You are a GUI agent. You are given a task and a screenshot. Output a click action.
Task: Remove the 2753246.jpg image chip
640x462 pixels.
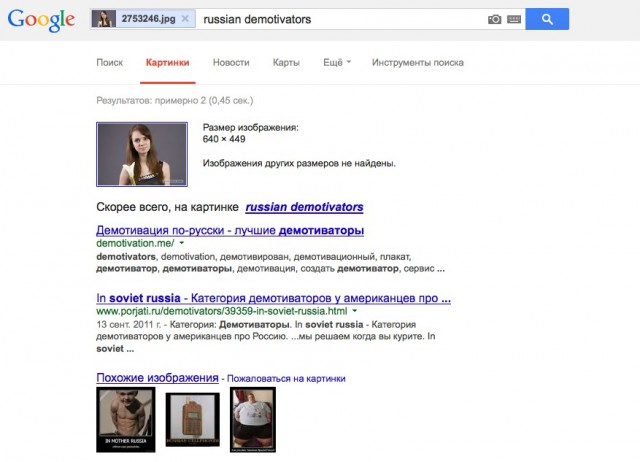[185, 19]
